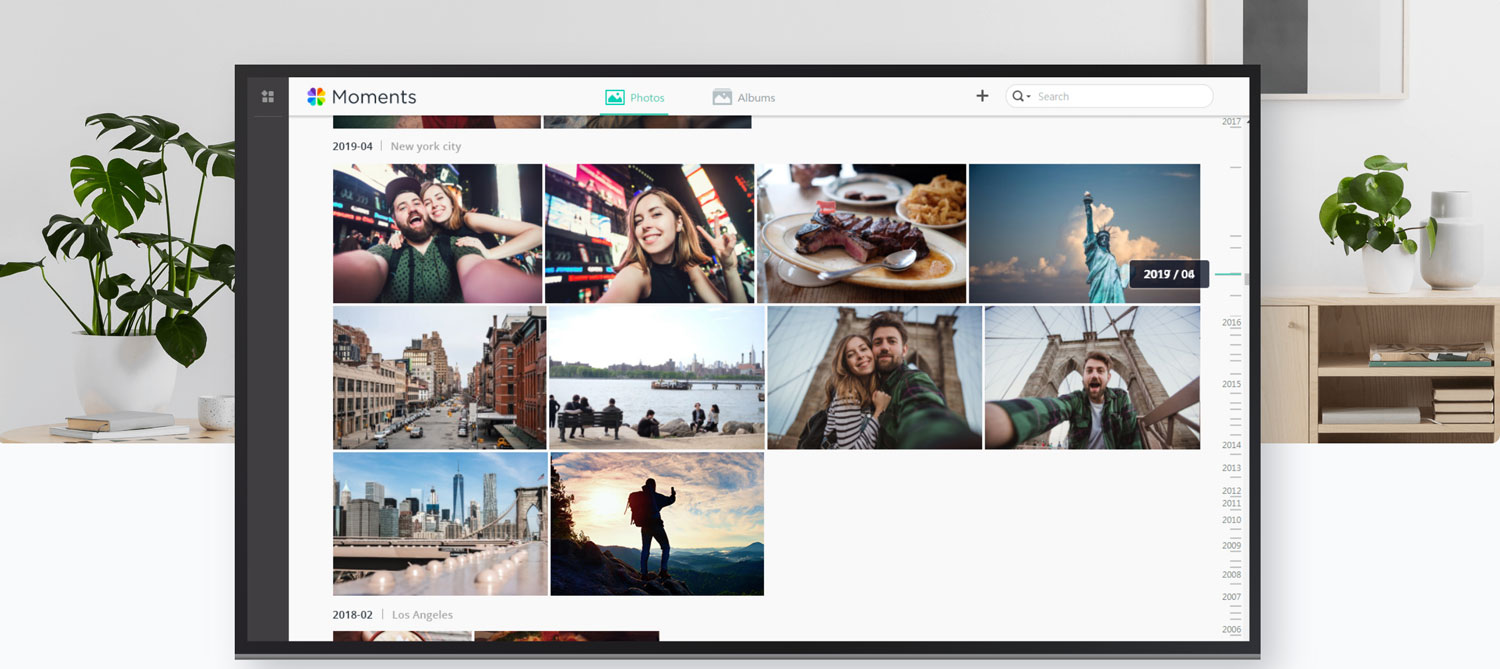The width and height of the screenshot is (1500, 669).
Task: Select the Photos tab
Action: click(x=647, y=98)
